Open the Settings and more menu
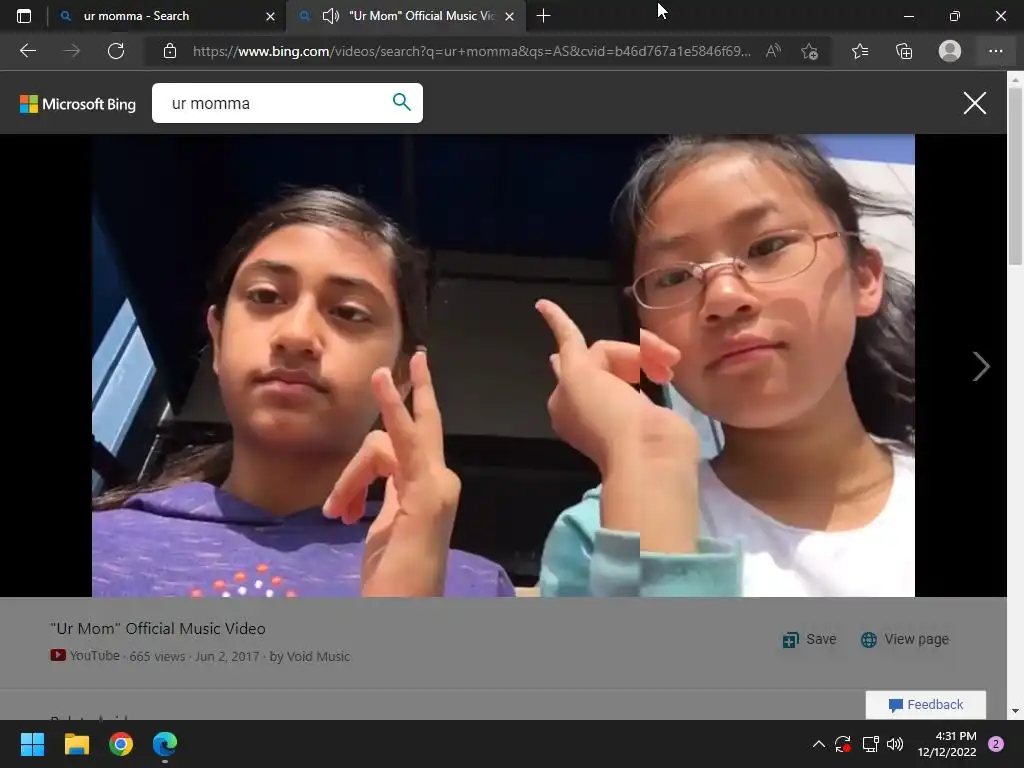Image resolution: width=1024 pixels, height=768 pixels. click(995, 51)
